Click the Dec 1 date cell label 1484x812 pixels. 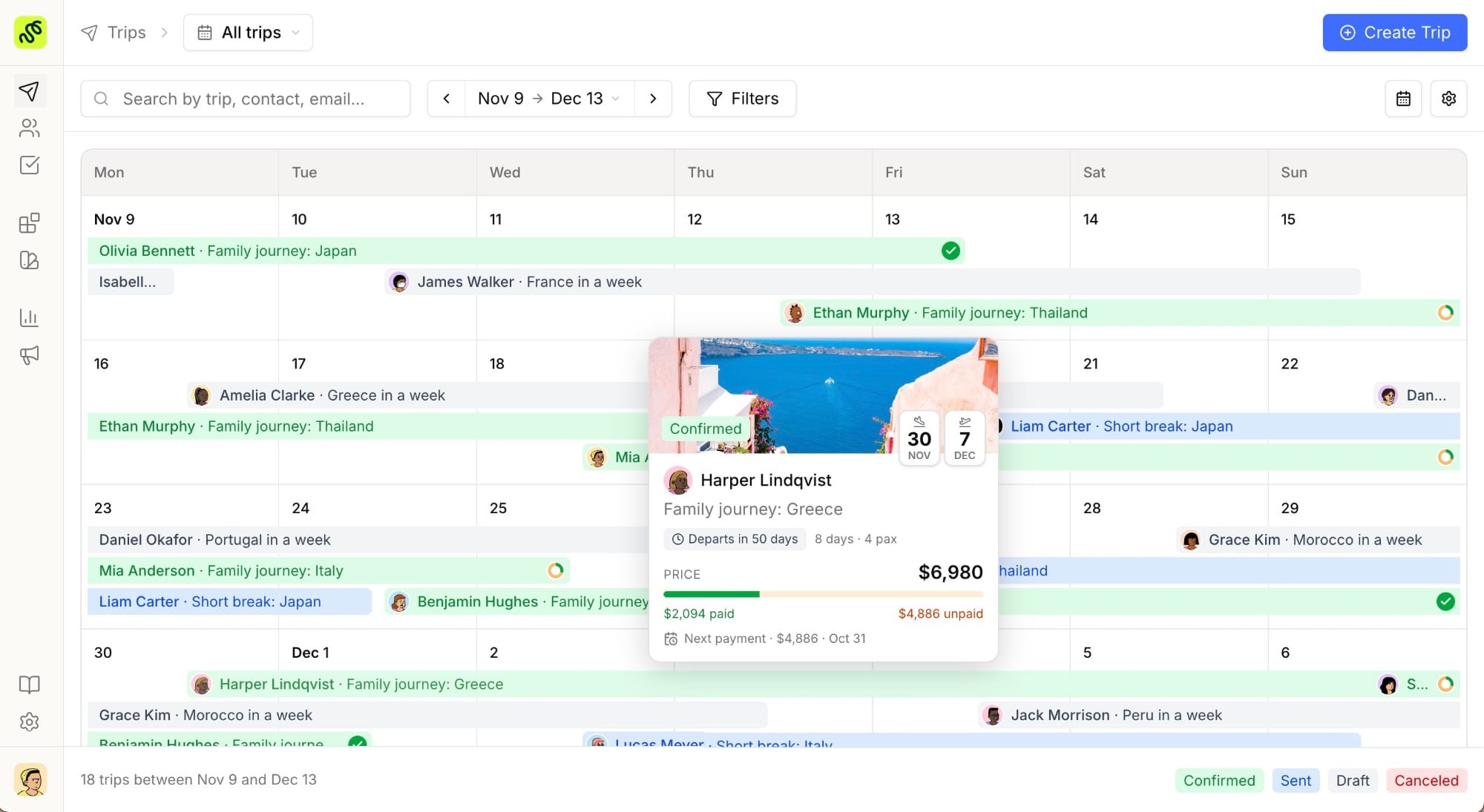[310, 653]
